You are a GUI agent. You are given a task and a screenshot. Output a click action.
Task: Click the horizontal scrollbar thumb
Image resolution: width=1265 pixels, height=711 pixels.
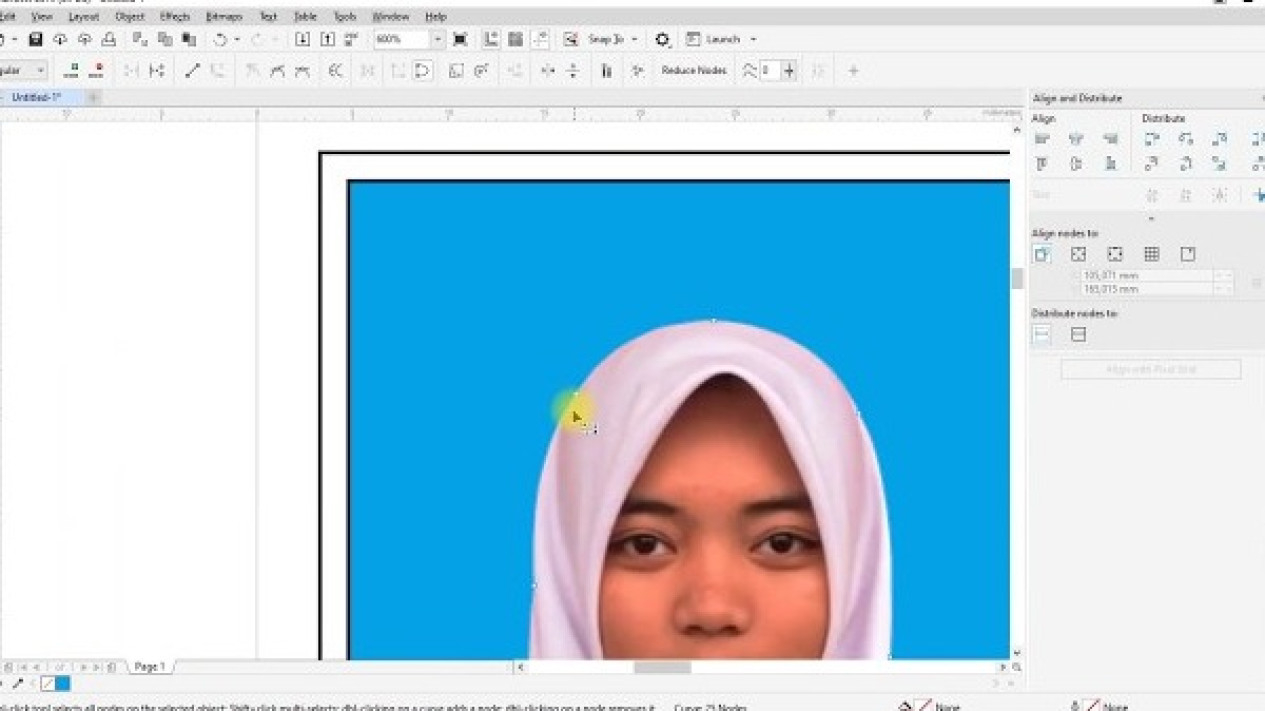662,667
